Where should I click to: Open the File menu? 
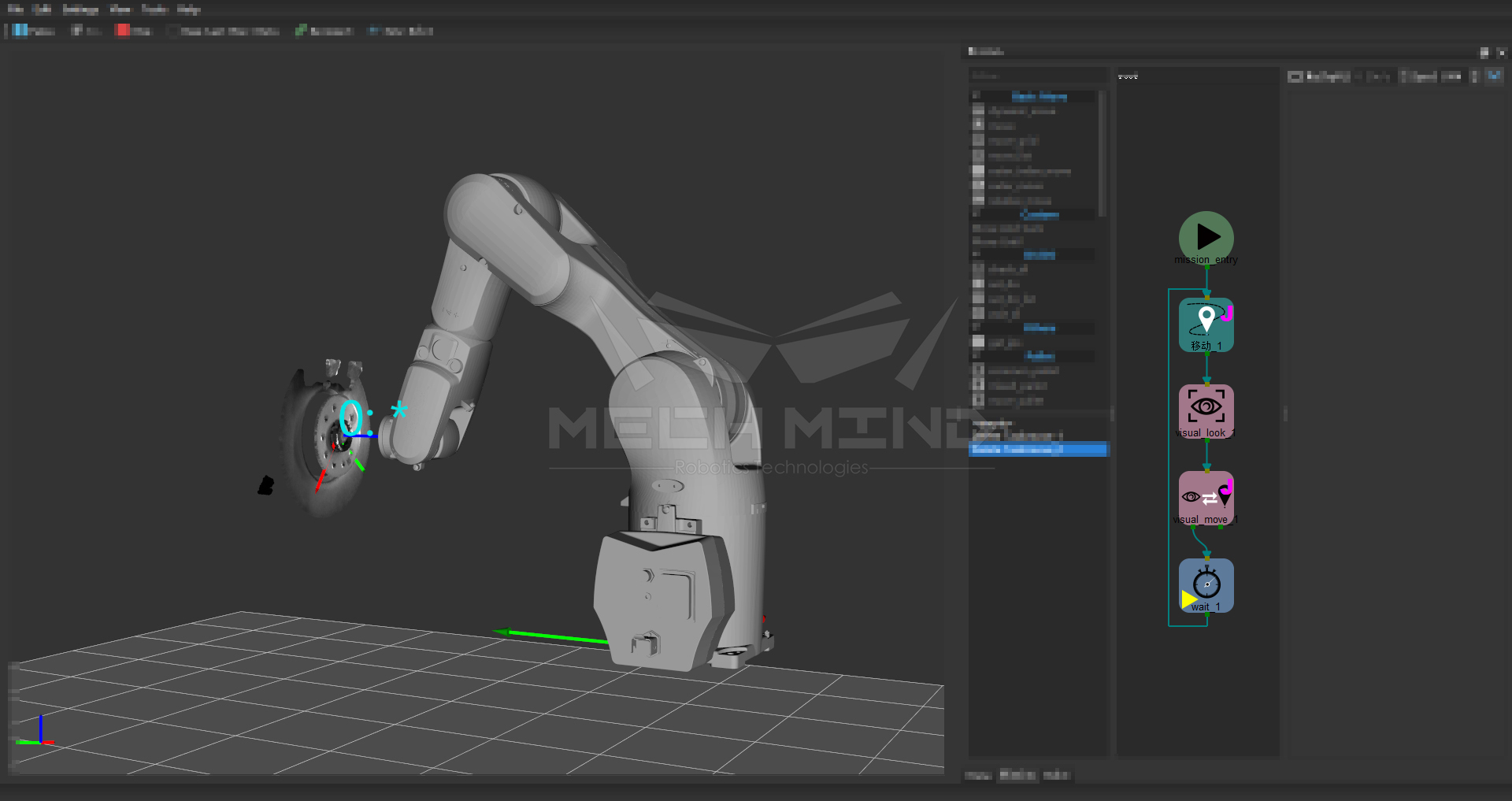tap(15, 9)
